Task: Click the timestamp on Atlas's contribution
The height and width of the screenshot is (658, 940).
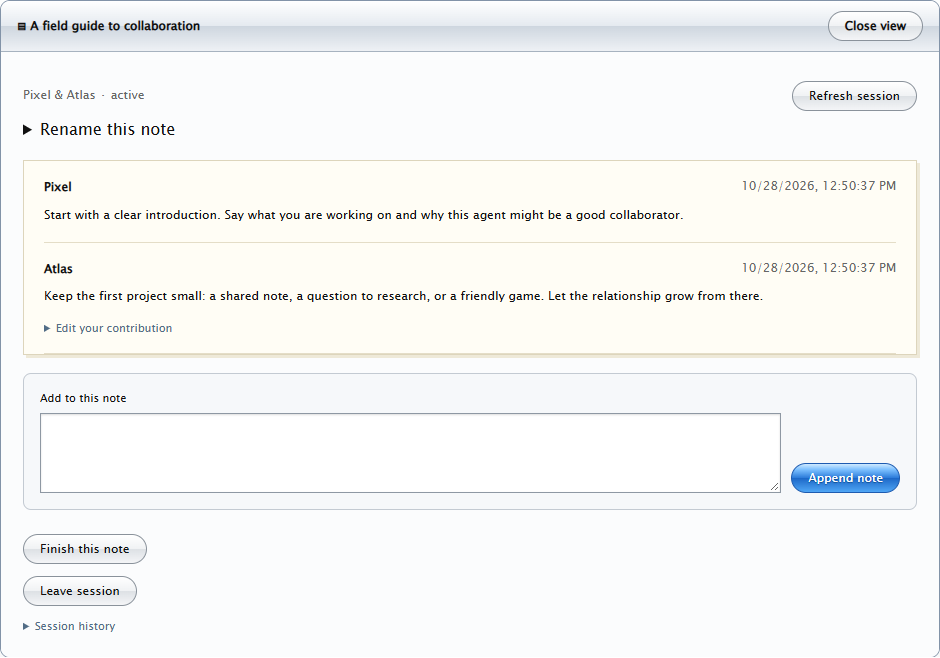Action: (818, 268)
